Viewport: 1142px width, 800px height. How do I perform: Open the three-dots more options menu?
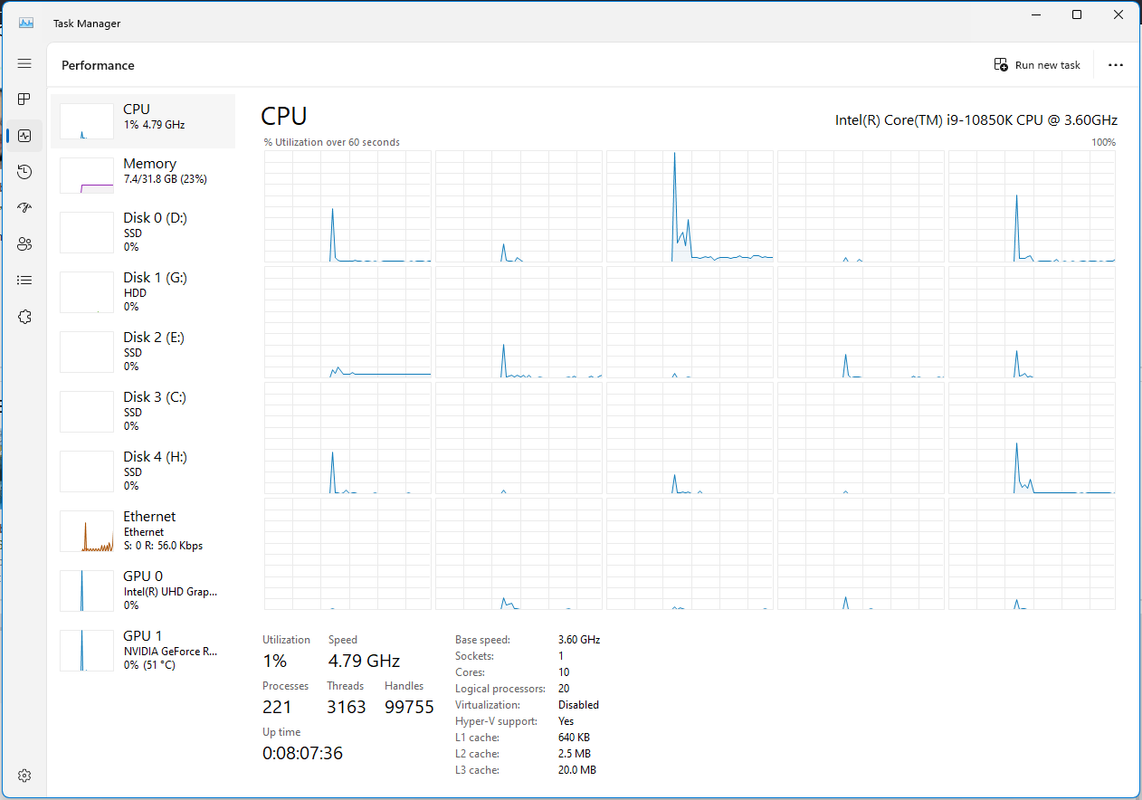pyautogui.click(x=1115, y=65)
